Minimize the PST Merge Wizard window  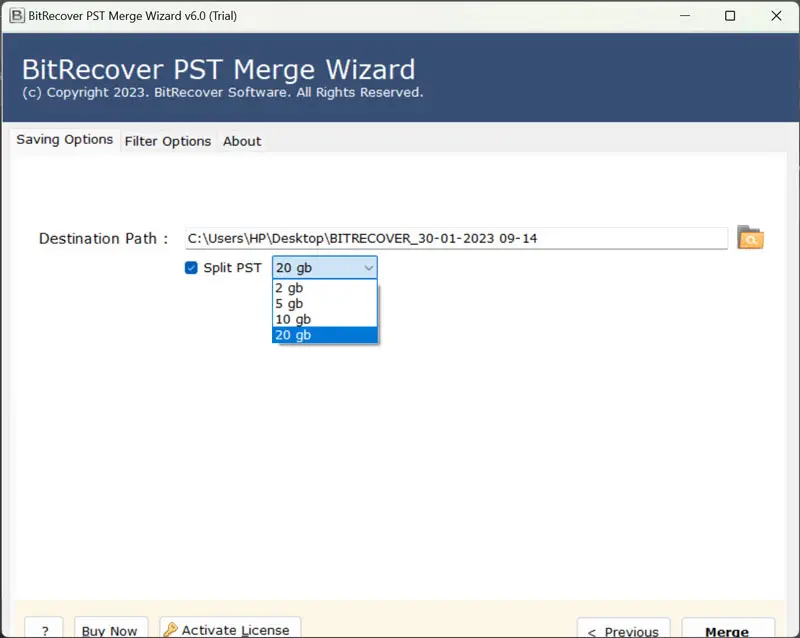coord(685,16)
